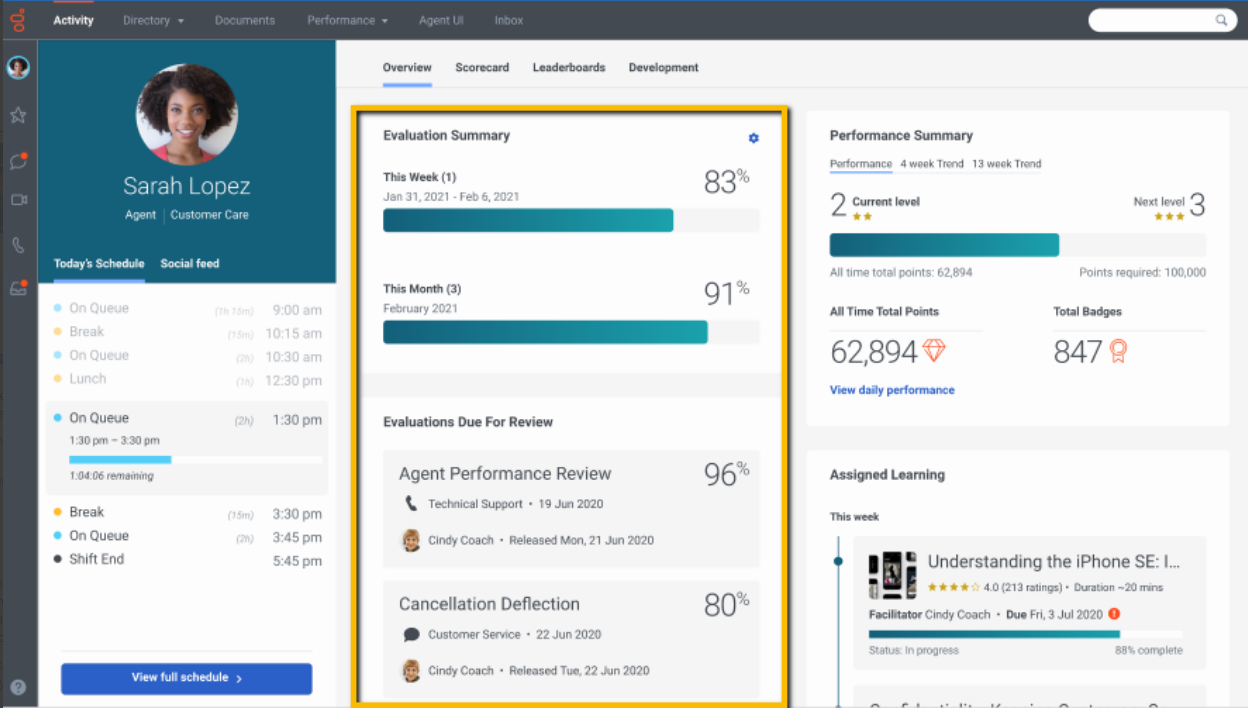Image resolution: width=1248 pixels, height=708 pixels.
Task: Click Cindy Coach avatar in Agent Performance Review
Action: (411, 540)
